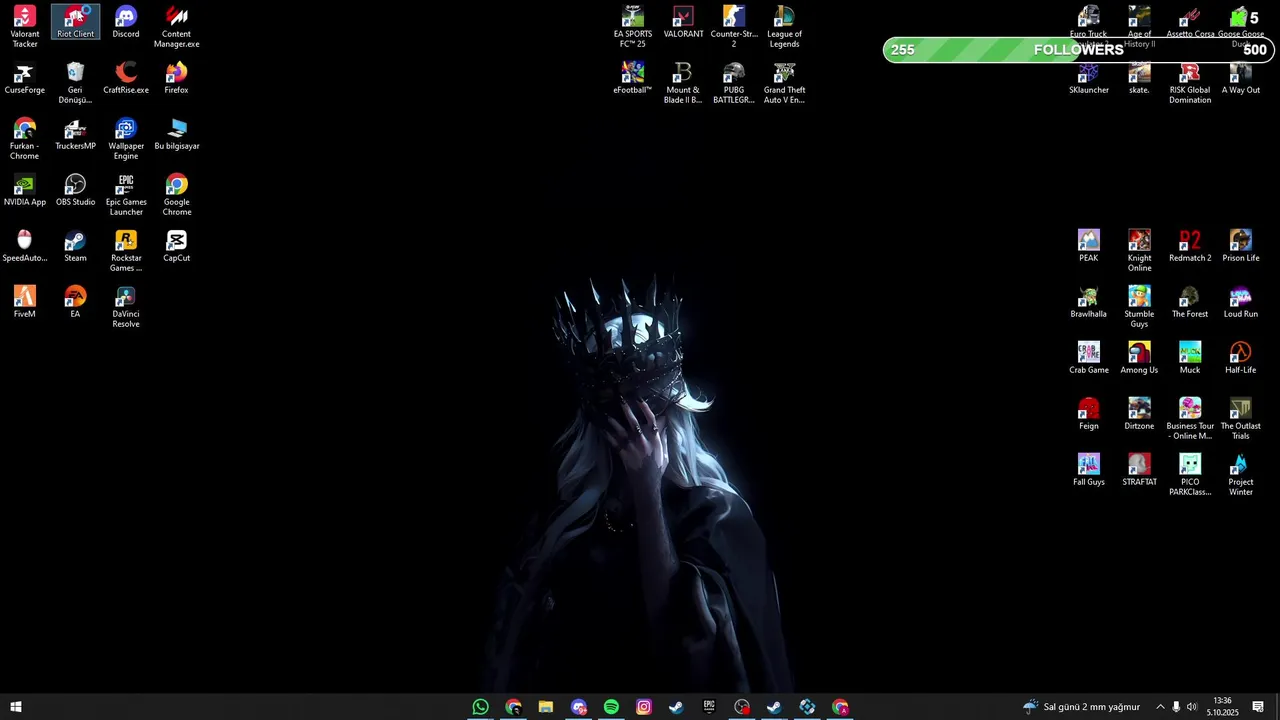
Task: Open Firefox desktop shortcut
Action: point(177,78)
